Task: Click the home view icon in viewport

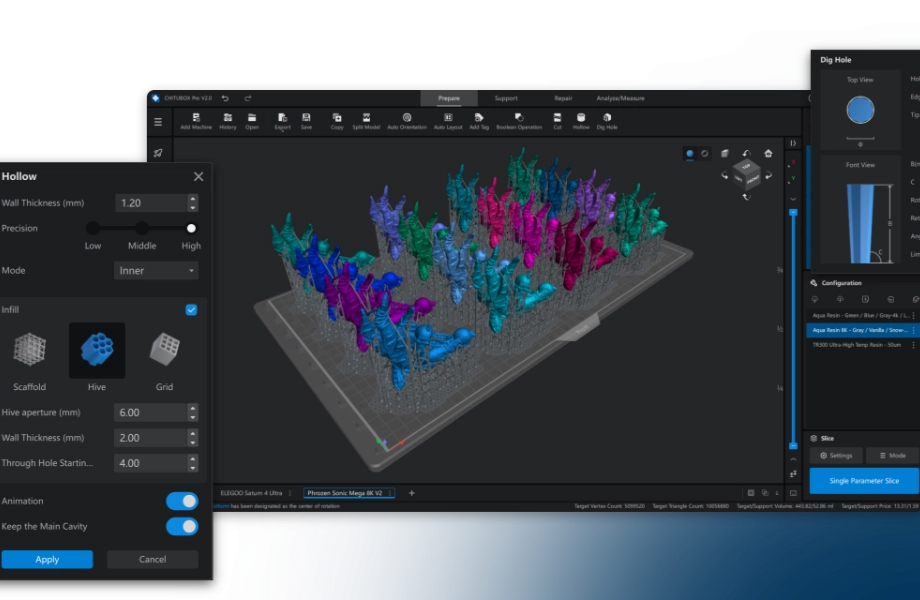Action: tap(768, 154)
